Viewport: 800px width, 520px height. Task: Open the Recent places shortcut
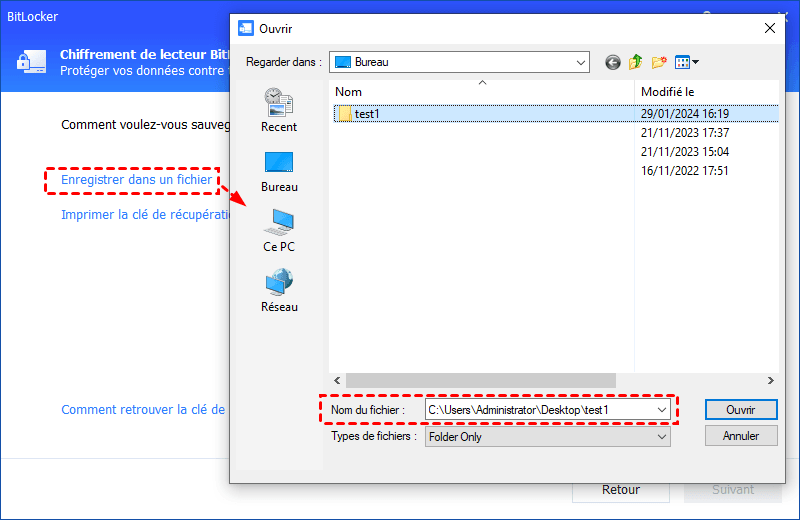tap(279, 110)
